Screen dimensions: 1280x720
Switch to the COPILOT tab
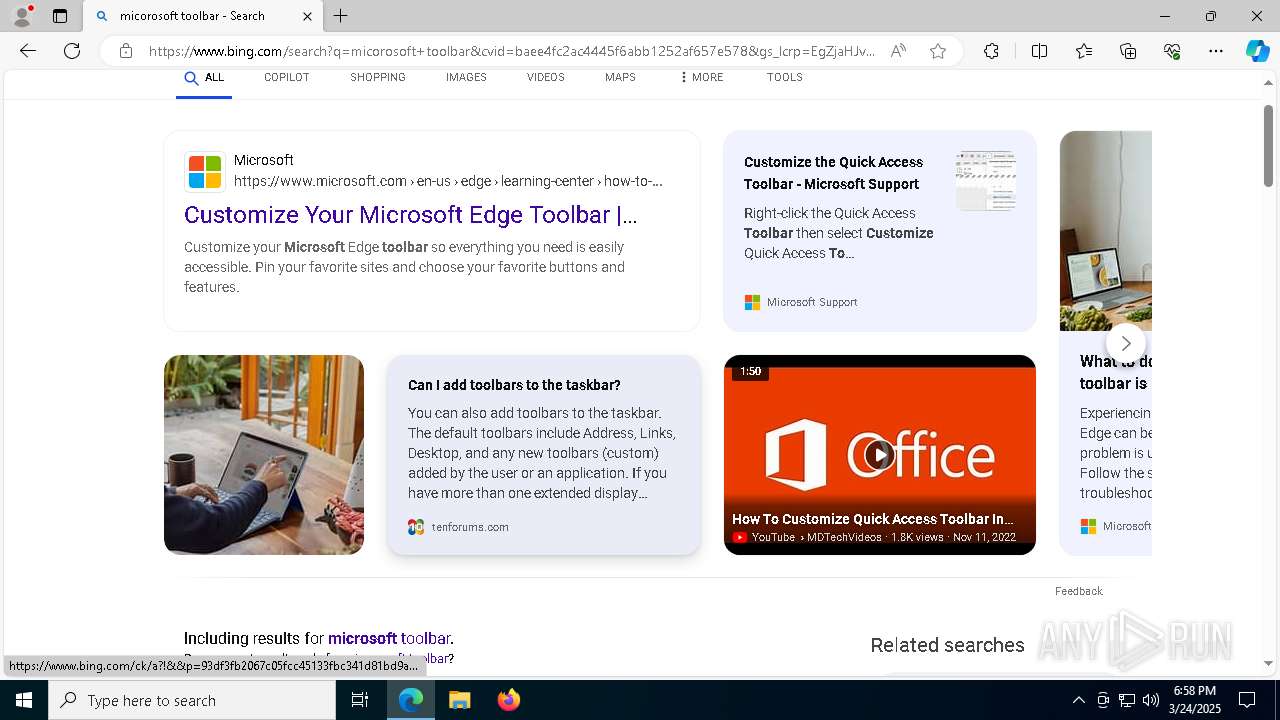[286, 78]
